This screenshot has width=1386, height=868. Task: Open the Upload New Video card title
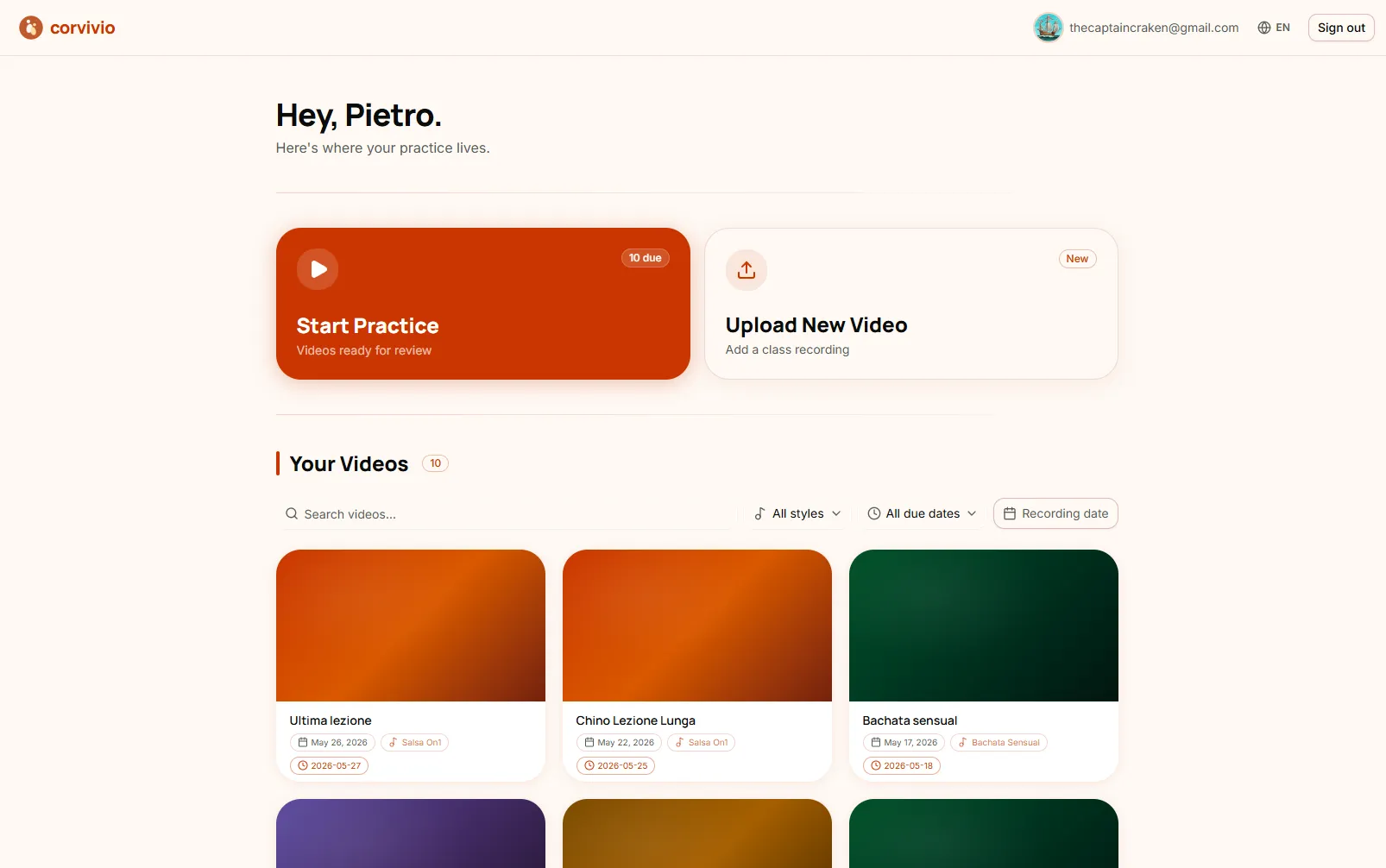[816, 325]
